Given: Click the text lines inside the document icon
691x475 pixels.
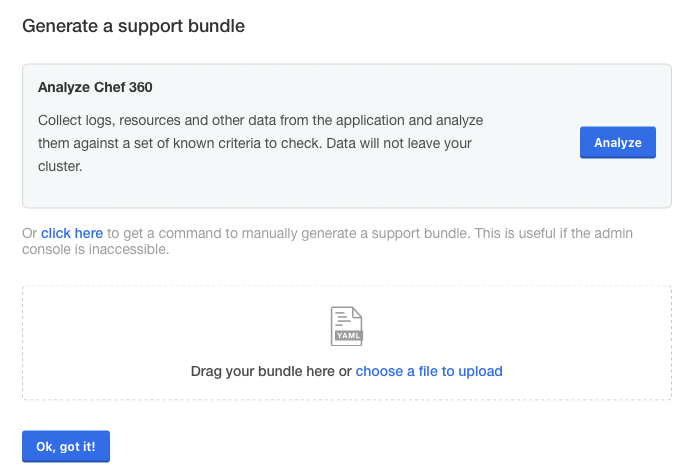Looking at the screenshot, I should click(x=343, y=320).
